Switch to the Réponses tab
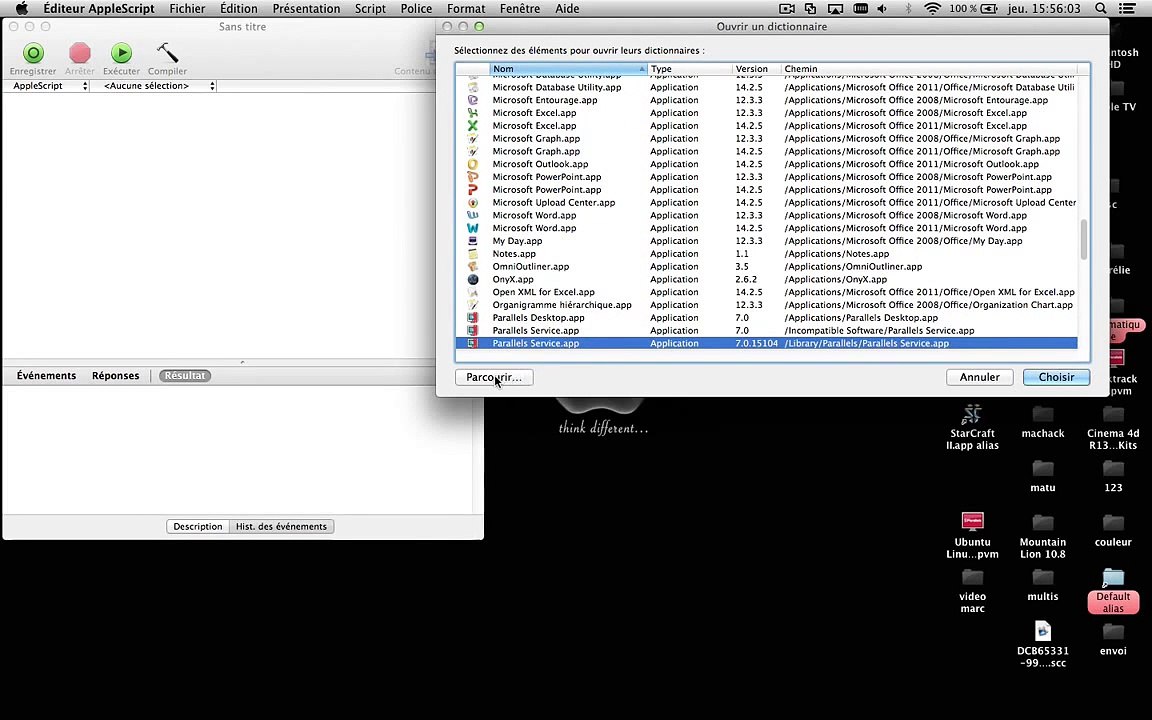1152x720 pixels. 115,375
